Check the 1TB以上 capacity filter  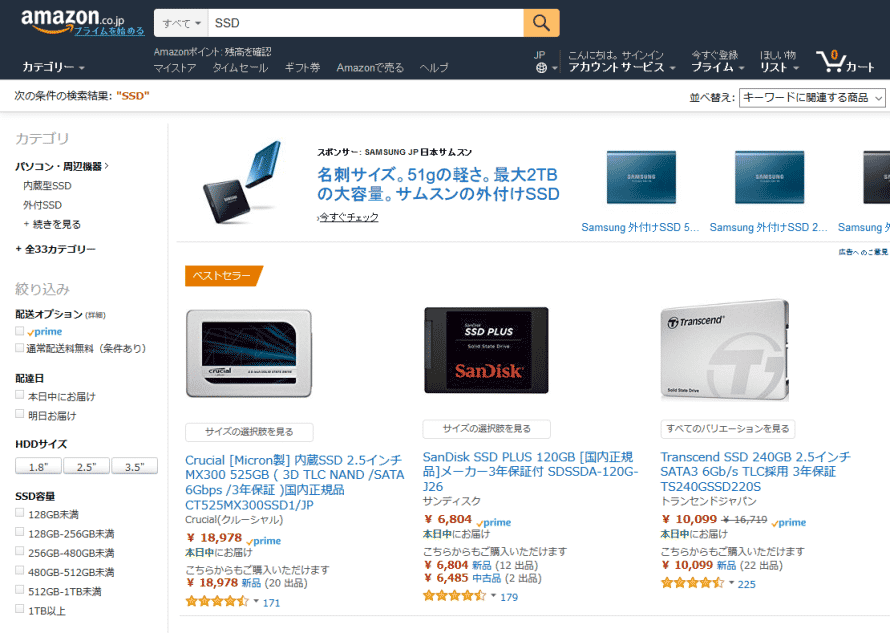click(20, 609)
